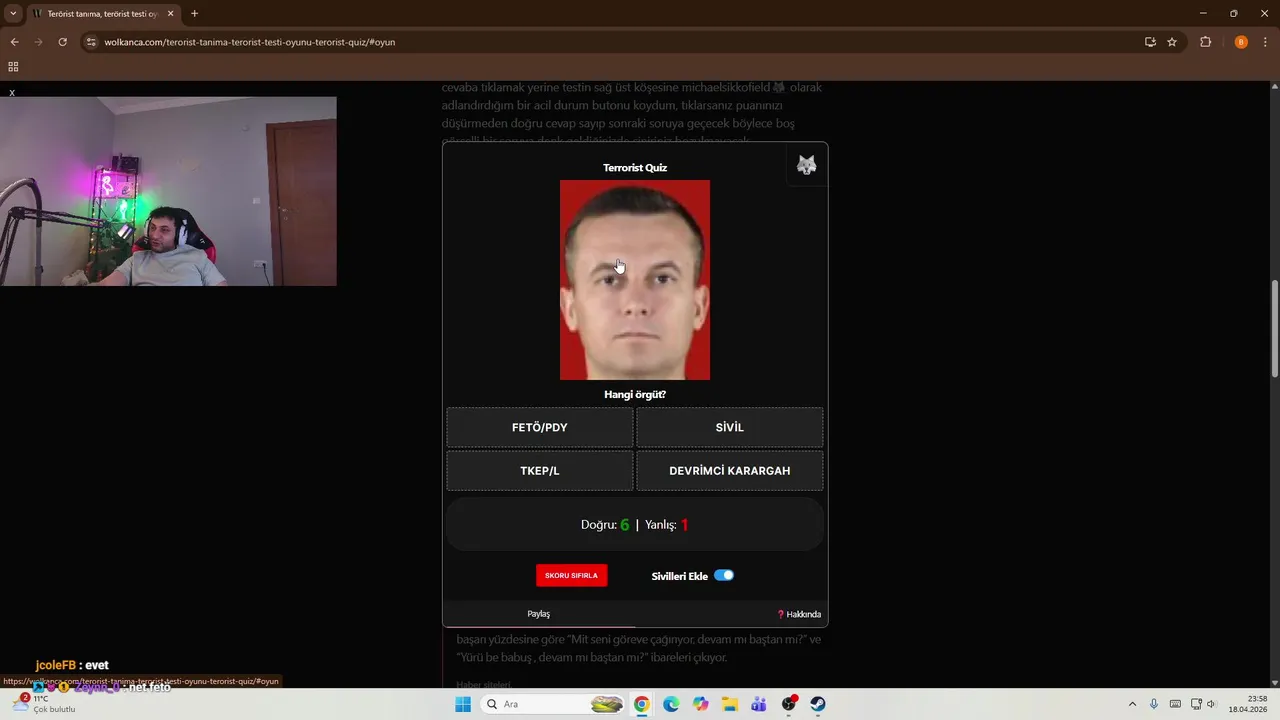
Task: Click the install/cast icon in address bar
Action: [x=1150, y=42]
